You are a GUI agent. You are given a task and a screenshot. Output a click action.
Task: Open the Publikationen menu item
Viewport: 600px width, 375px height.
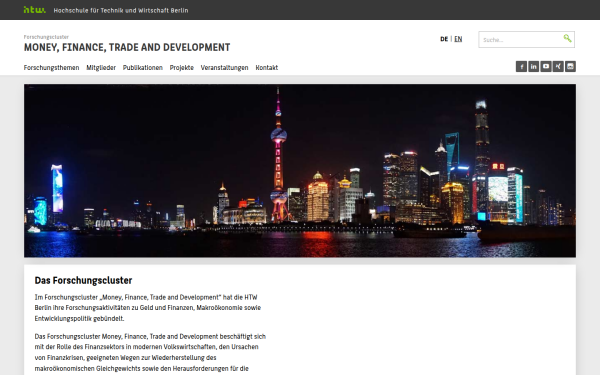[143, 68]
